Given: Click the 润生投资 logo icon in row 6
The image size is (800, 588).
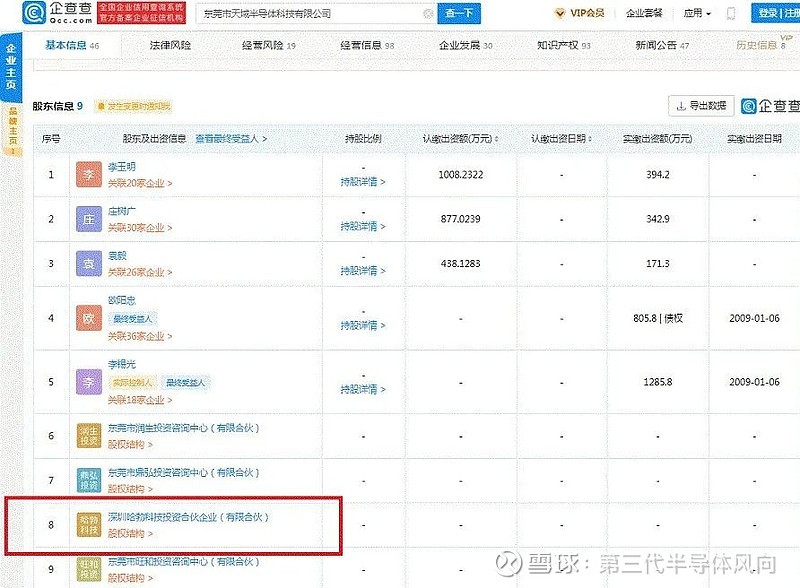Looking at the screenshot, I should click(x=89, y=436).
